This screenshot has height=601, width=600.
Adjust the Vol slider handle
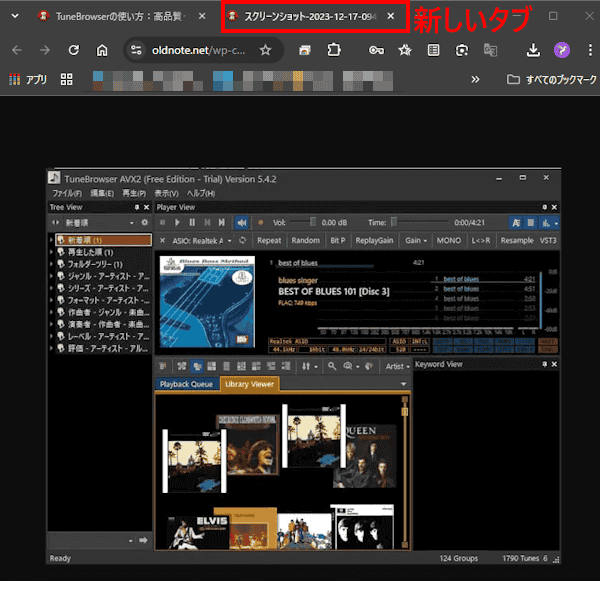click(313, 222)
